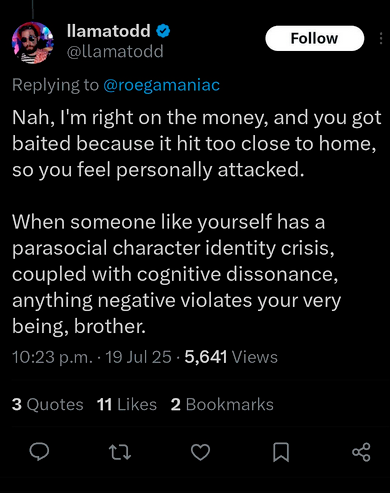This screenshot has height=493, width=390.
Task: Open the @roegamaniac mention link
Action: pyautogui.click(x=162, y=85)
